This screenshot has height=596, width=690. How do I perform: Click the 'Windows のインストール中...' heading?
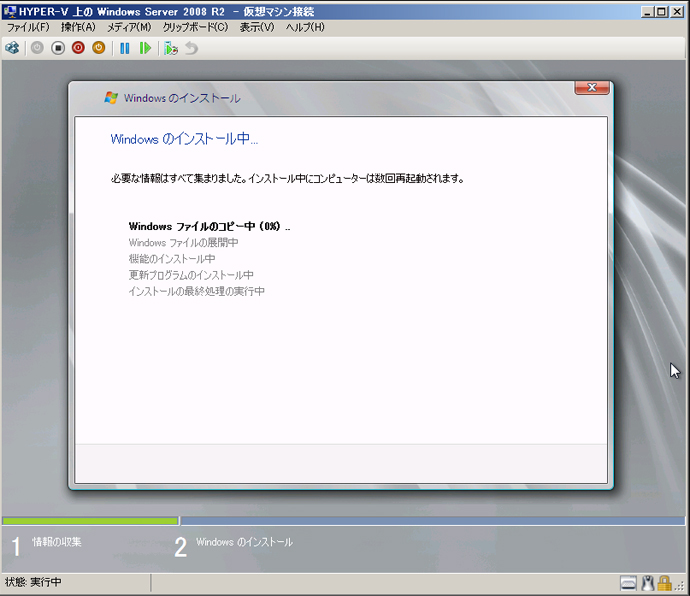pos(184,139)
